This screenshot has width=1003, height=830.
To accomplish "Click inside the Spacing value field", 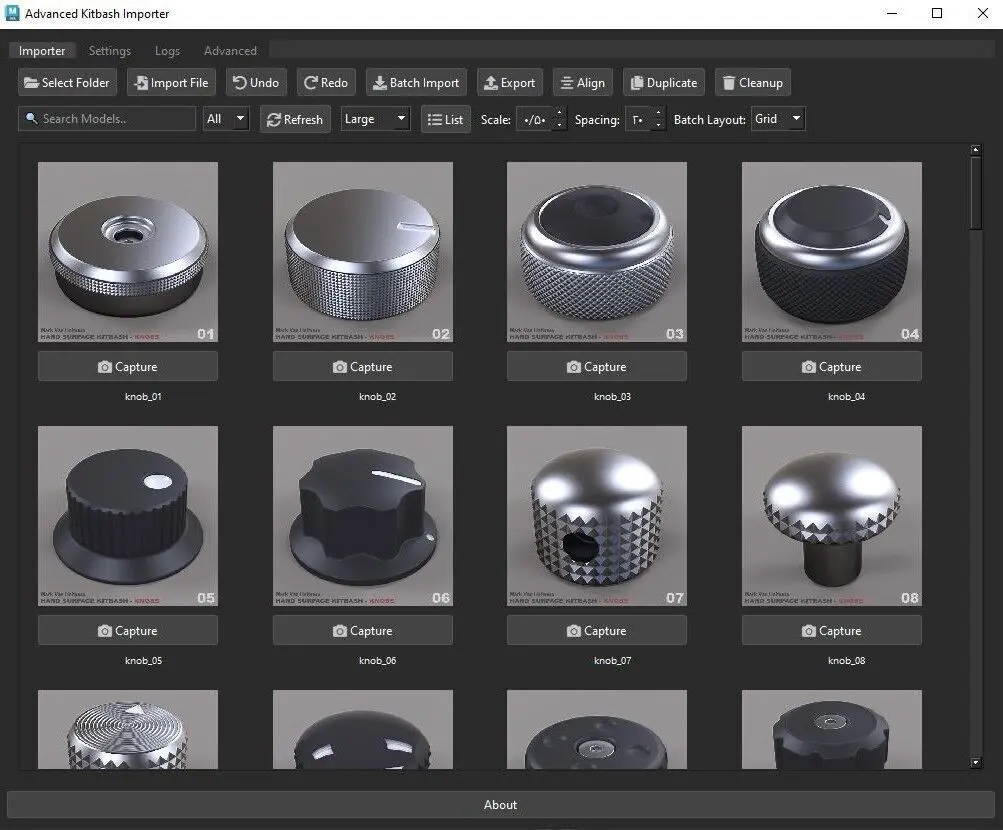I will click(638, 120).
